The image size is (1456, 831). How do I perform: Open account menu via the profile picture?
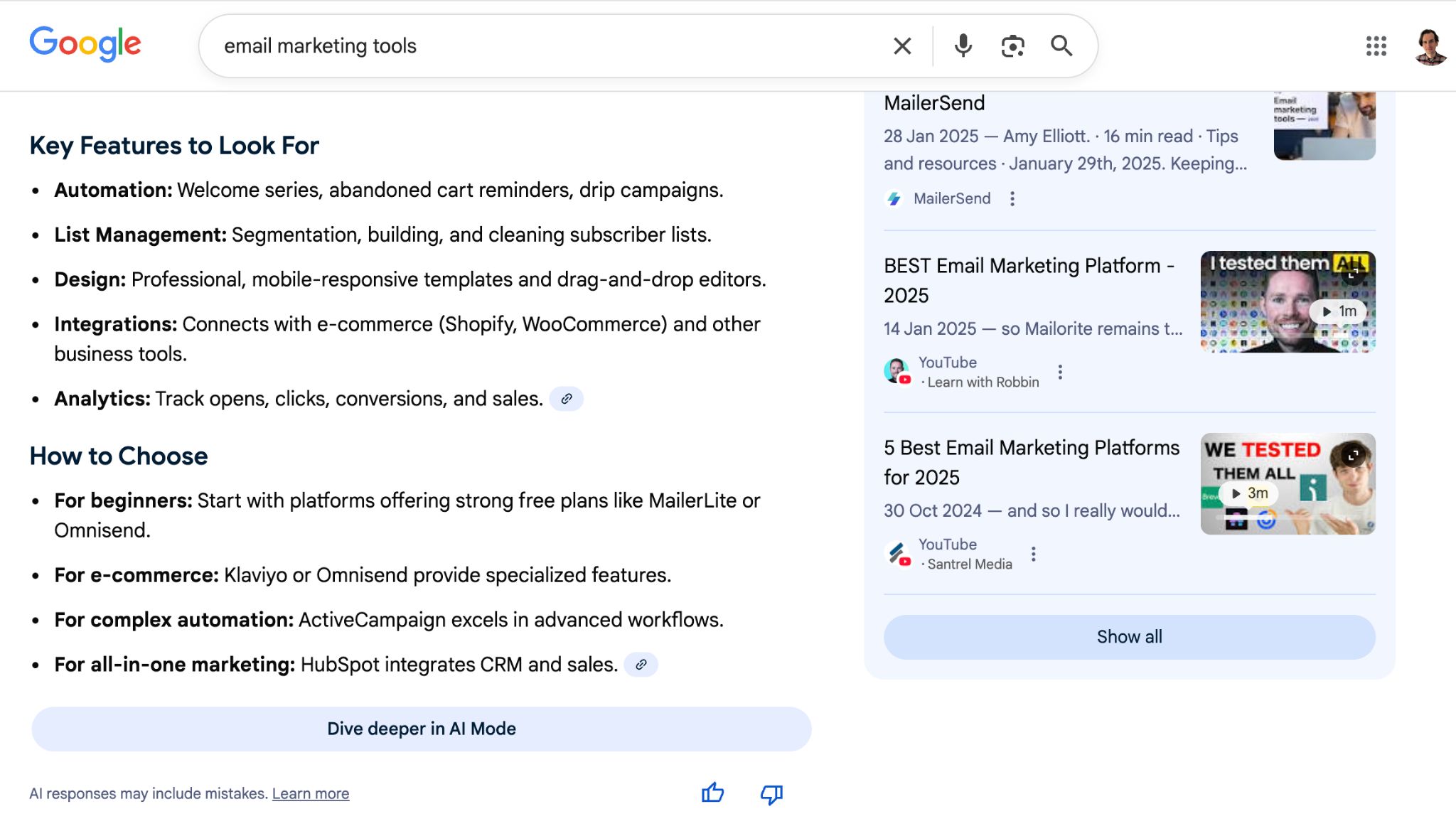point(1429,45)
